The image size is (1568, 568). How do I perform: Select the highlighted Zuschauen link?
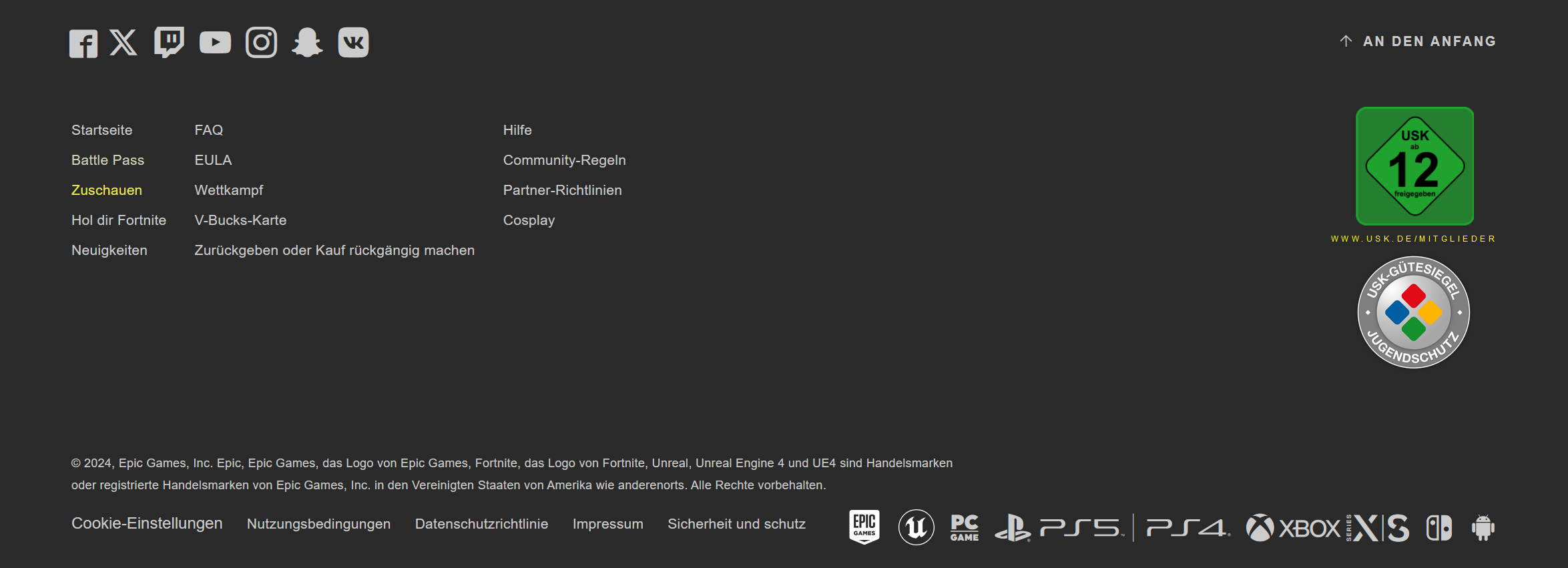107,190
